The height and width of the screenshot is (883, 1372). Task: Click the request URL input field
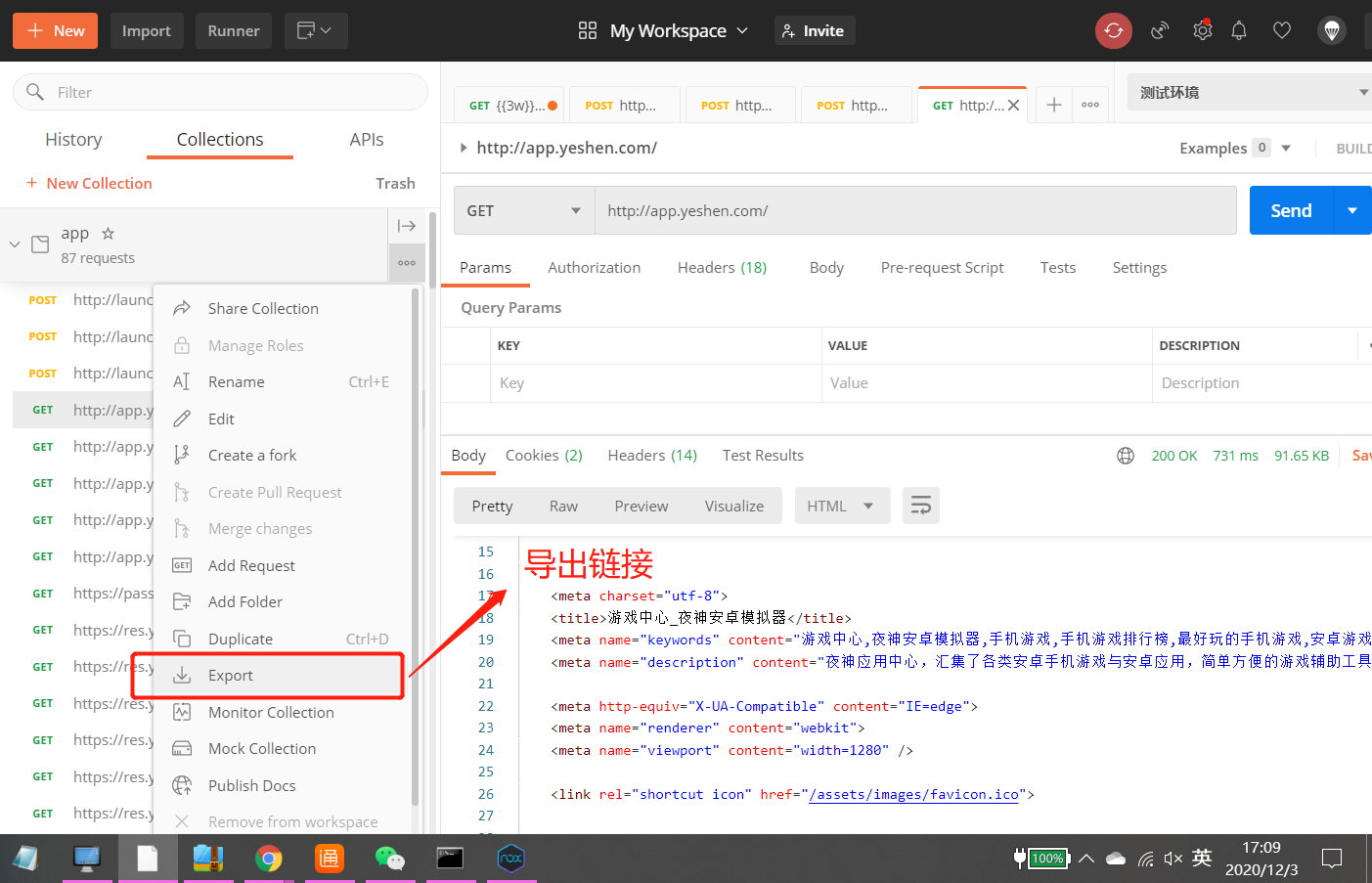pos(915,210)
